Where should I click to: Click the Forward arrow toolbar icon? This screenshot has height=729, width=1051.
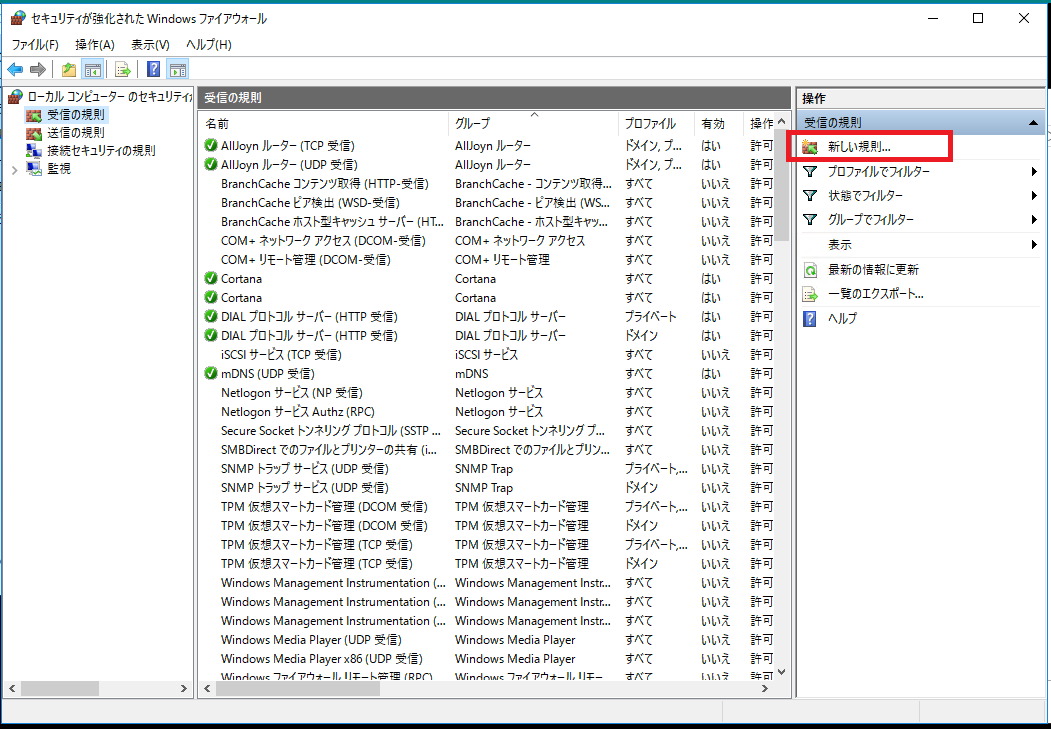[38, 69]
